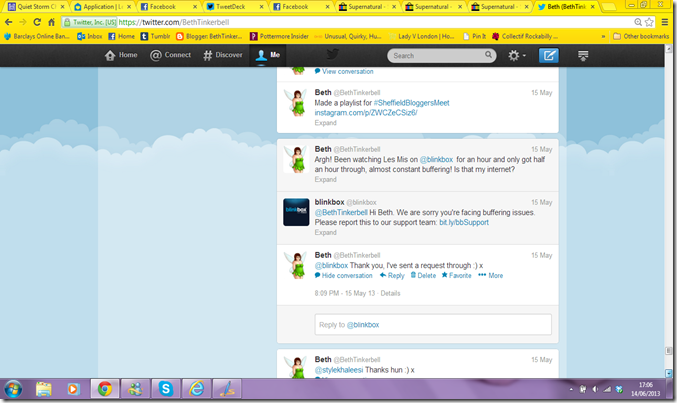The height and width of the screenshot is (403, 677).
Task: Open More options on Thank you tweet
Action: [x=490, y=276]
